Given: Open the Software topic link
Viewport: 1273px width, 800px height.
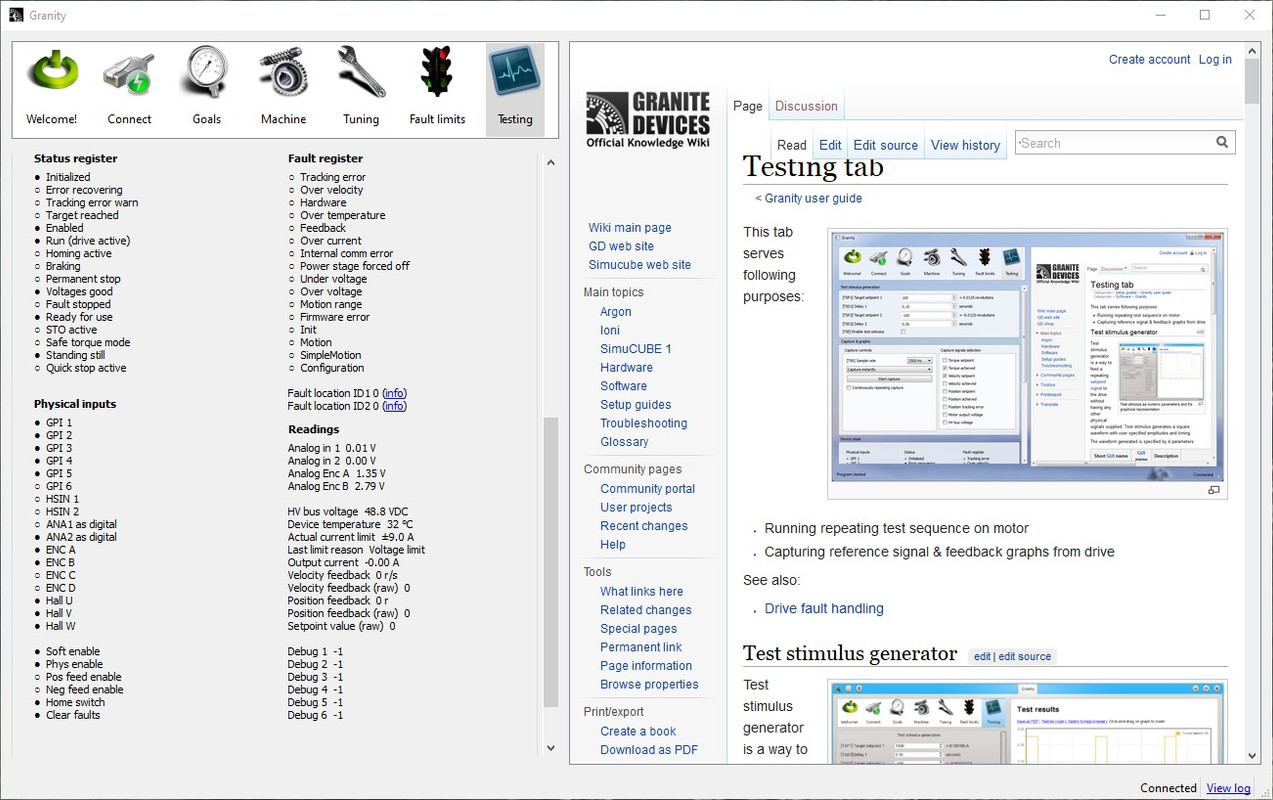Looking at the screenshot, I should tap(624, 386).
